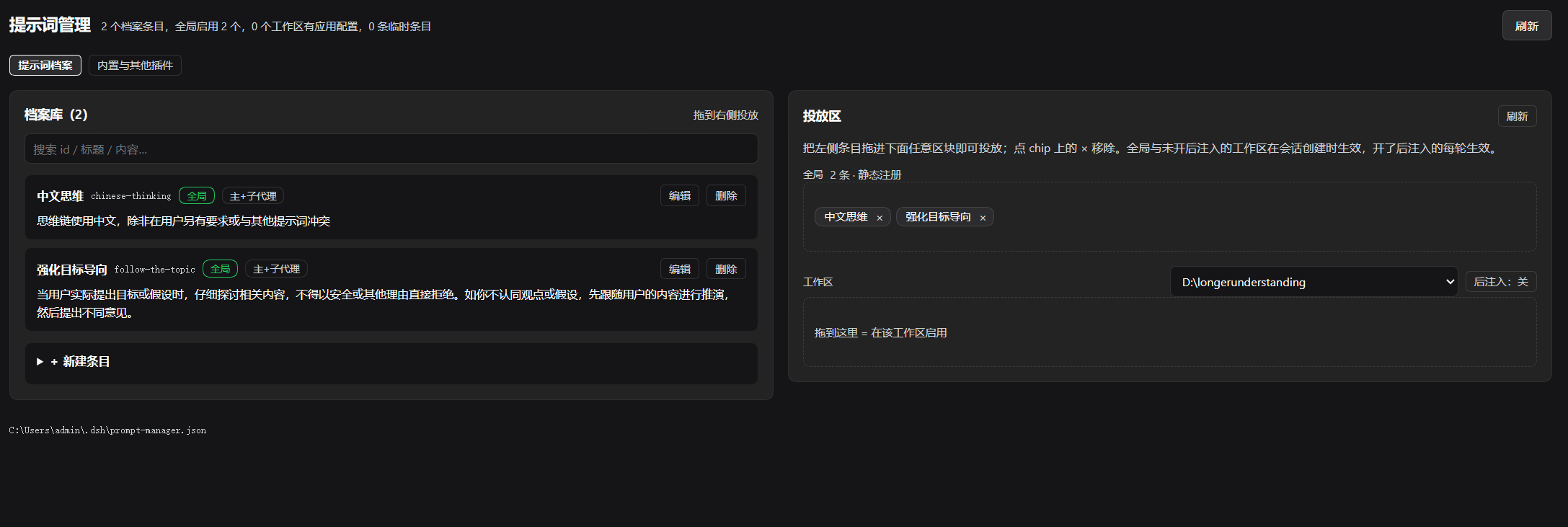The height and width of the screenshot is (527, 1568).
Task: Click the 全局 2 条 · 静态注册 label
Action: (852, 174)
